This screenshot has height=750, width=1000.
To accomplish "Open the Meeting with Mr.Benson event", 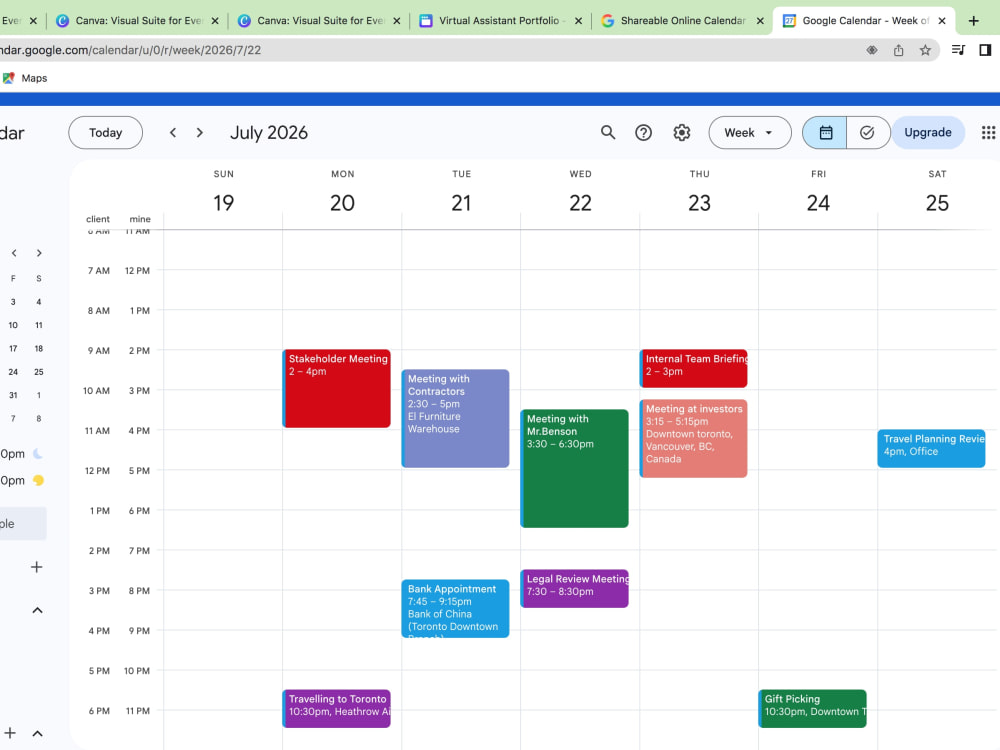I will click(x=575, y=468).
